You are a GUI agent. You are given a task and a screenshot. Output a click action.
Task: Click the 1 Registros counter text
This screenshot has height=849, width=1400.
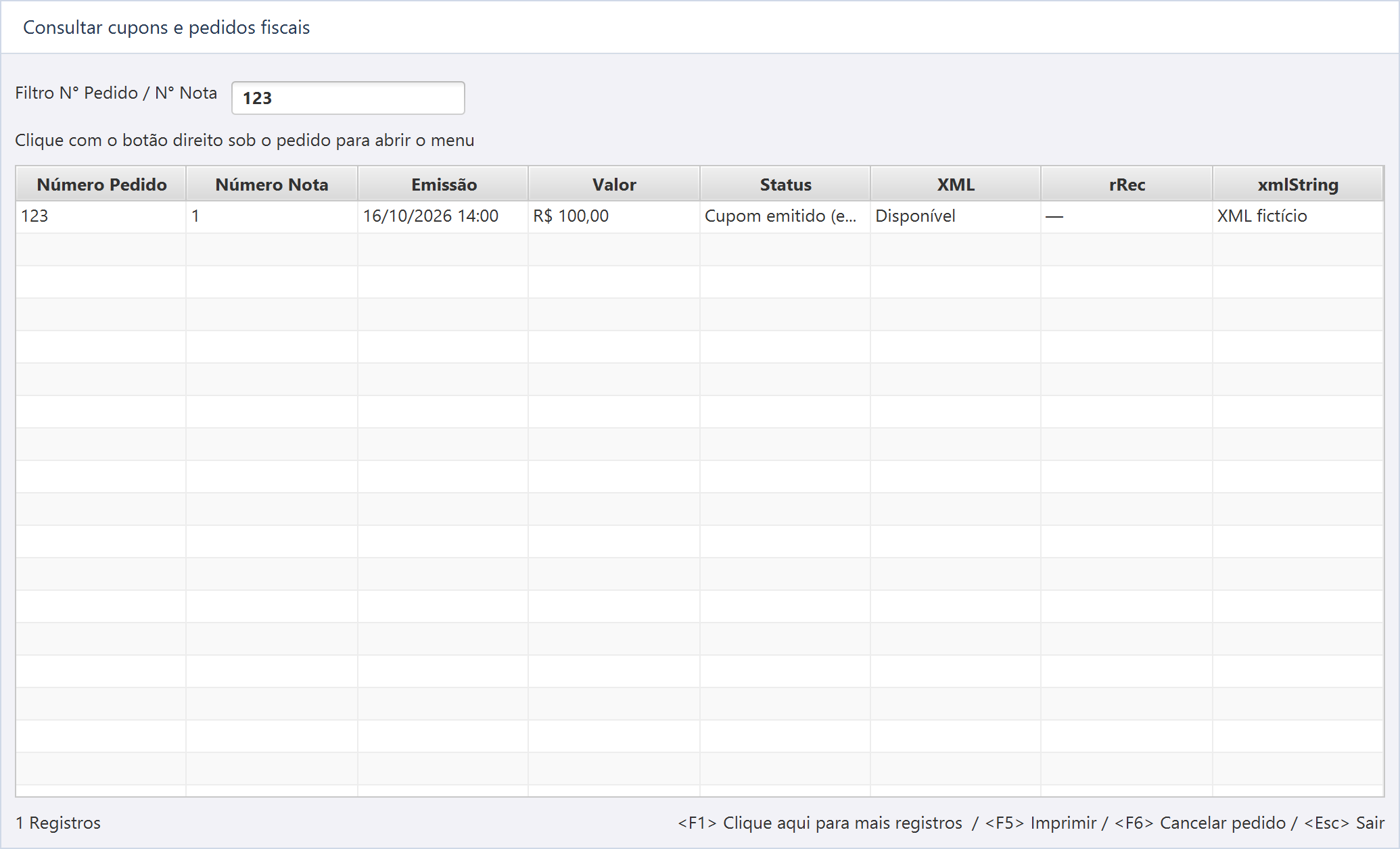pos(58,823)
